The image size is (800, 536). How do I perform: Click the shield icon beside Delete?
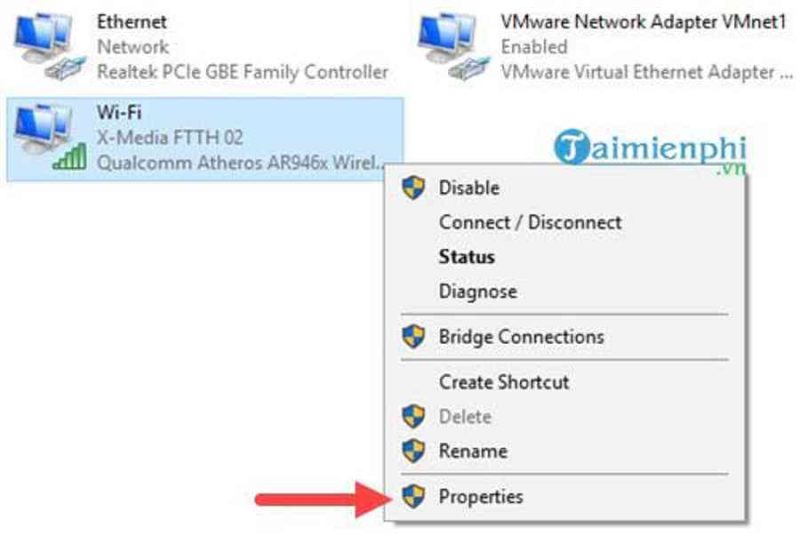413,417
